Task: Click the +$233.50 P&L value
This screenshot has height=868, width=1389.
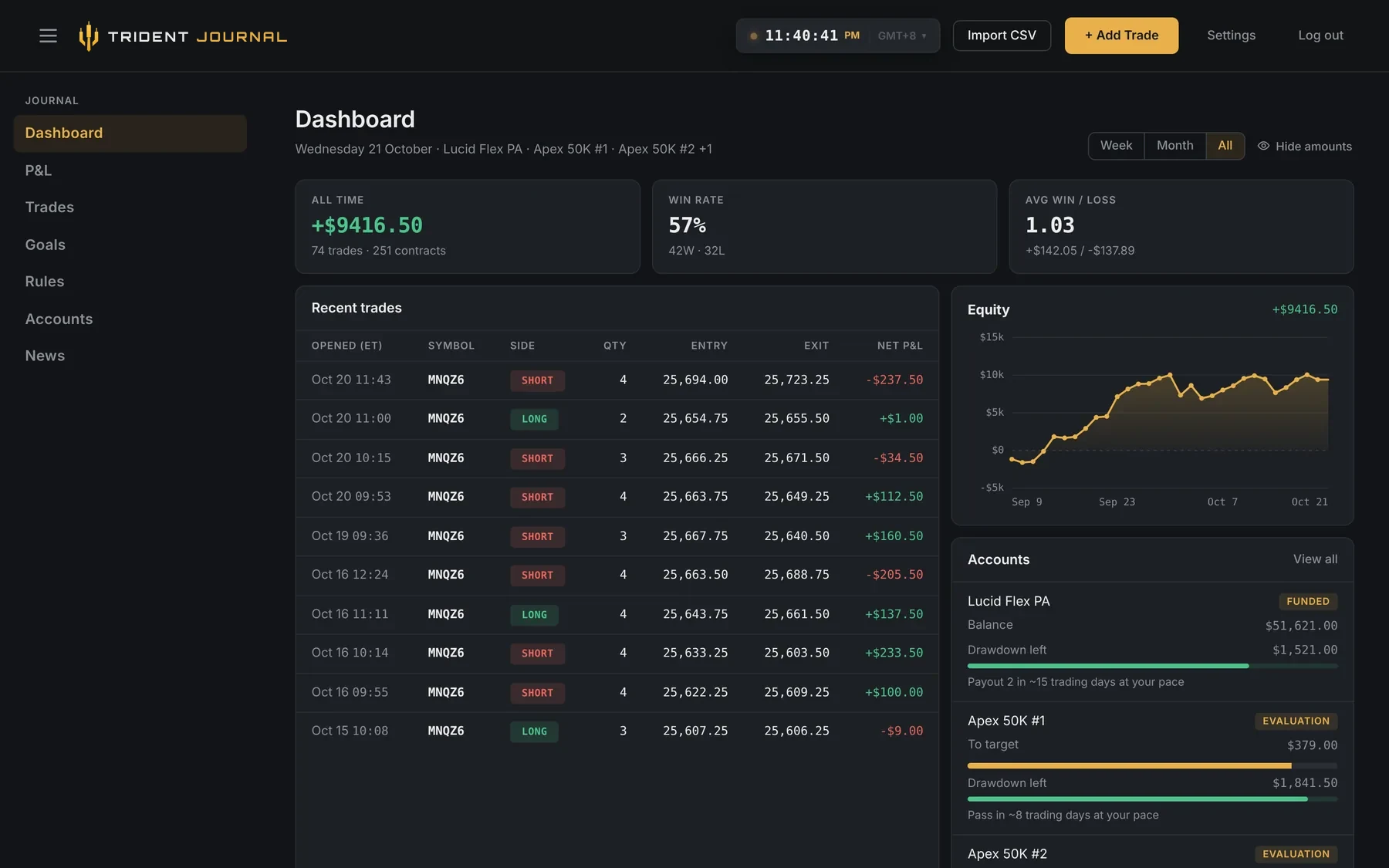Action: 894,653
